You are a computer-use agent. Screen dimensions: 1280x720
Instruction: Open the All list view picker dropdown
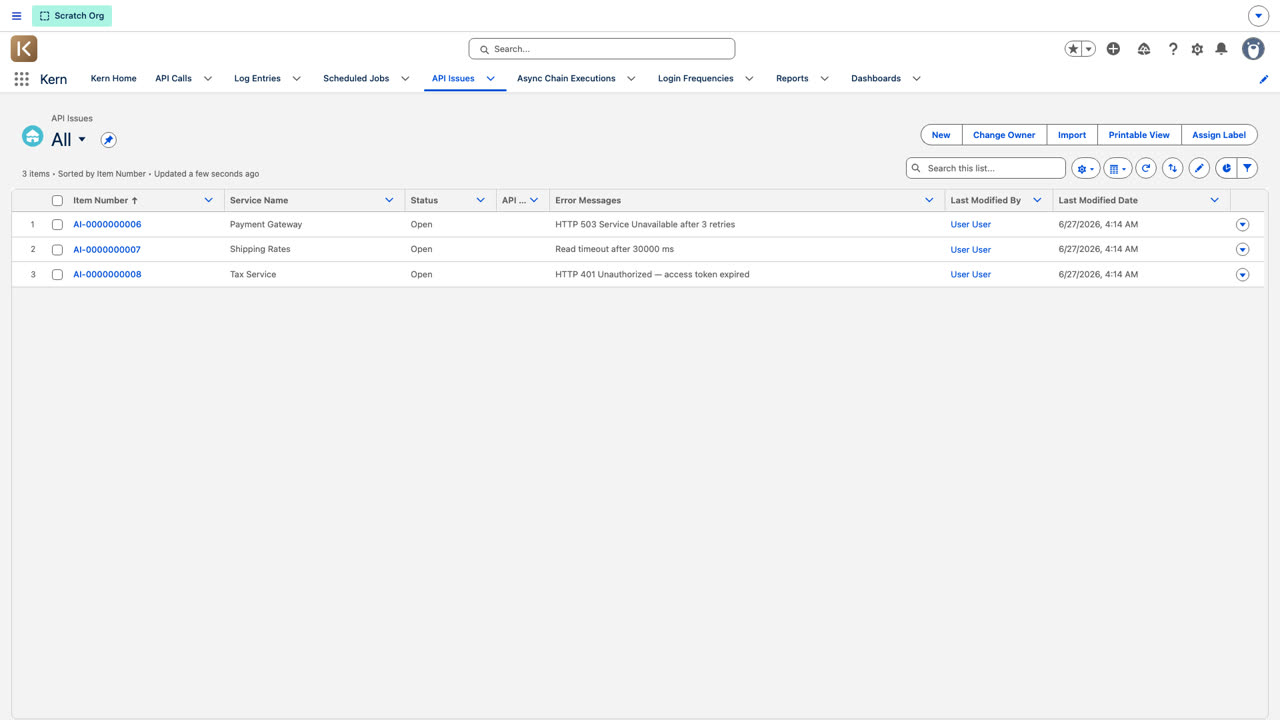click(82, 139)
